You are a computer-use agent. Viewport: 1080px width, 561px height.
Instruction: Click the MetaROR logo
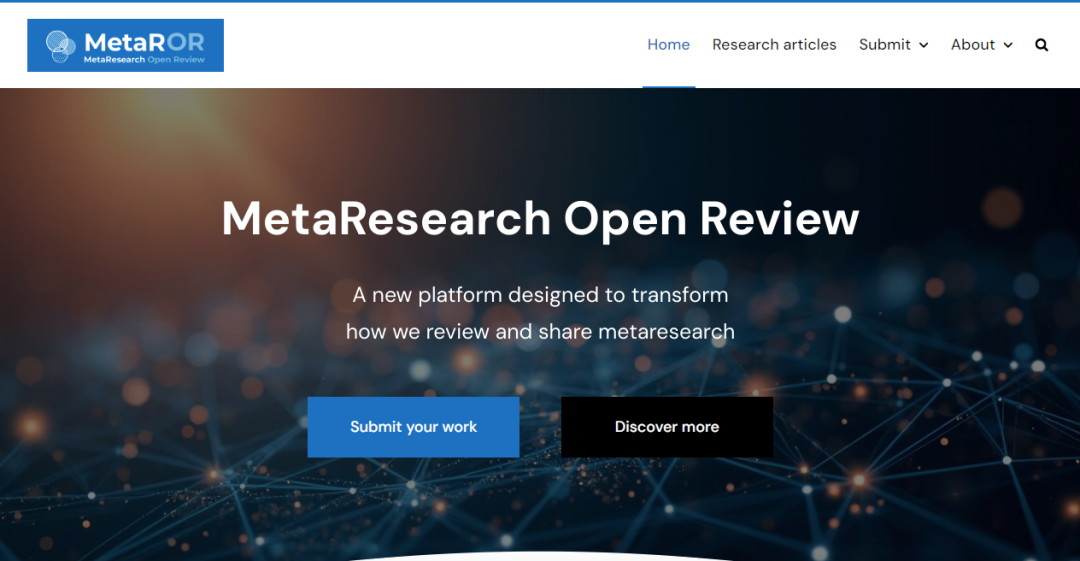tap(125, 45)
